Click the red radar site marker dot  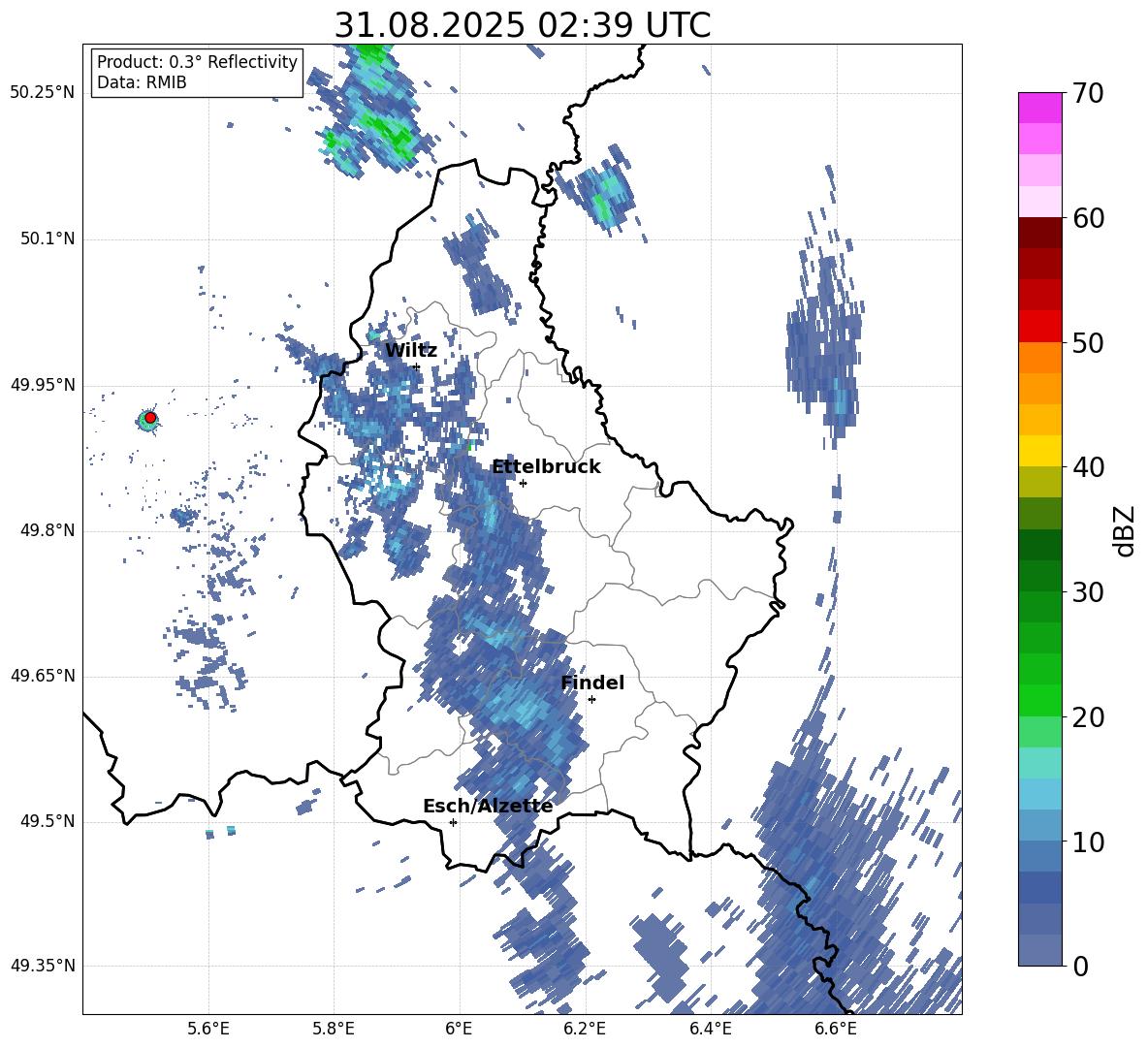[x=150, y=418]
